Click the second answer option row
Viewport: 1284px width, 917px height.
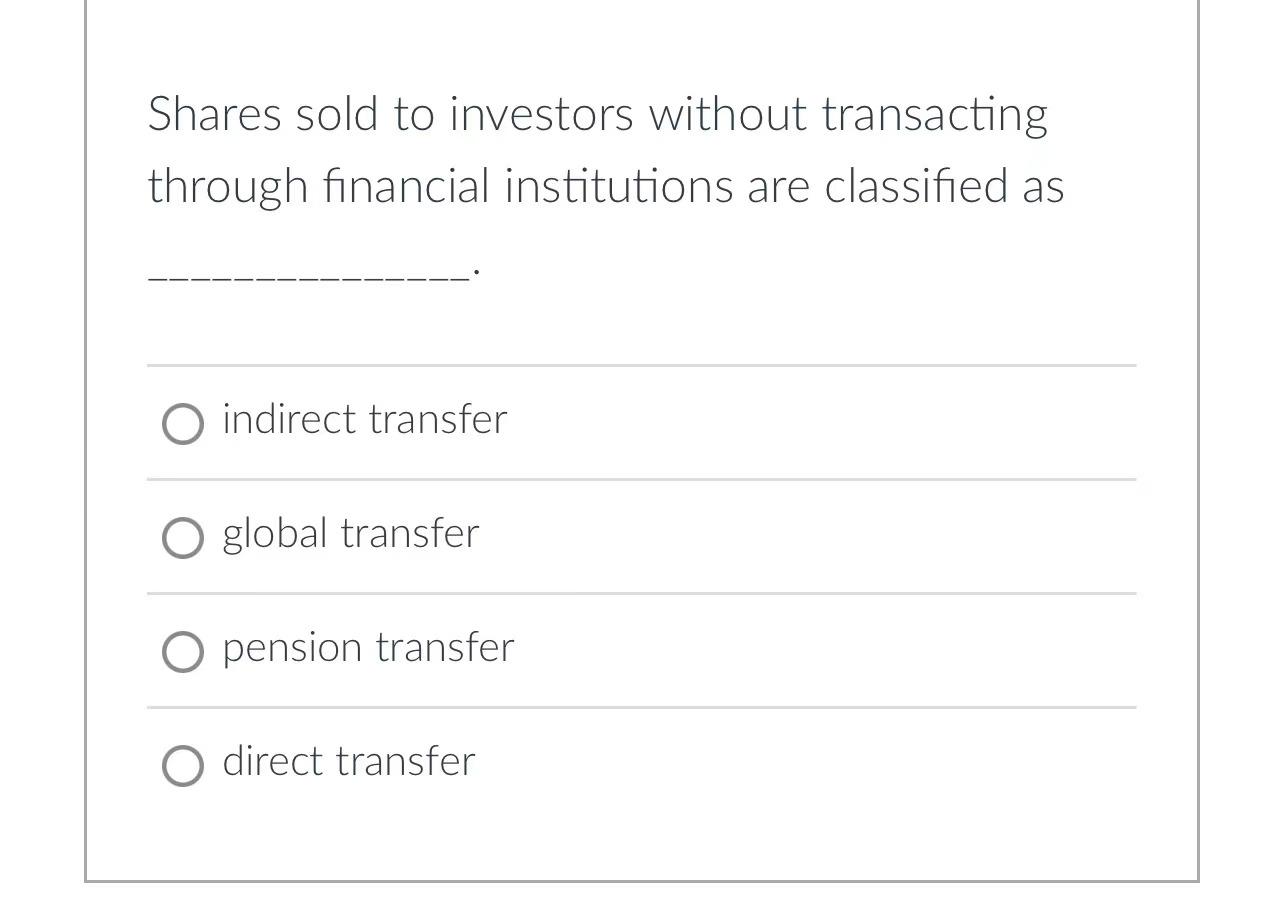[640, 536]
